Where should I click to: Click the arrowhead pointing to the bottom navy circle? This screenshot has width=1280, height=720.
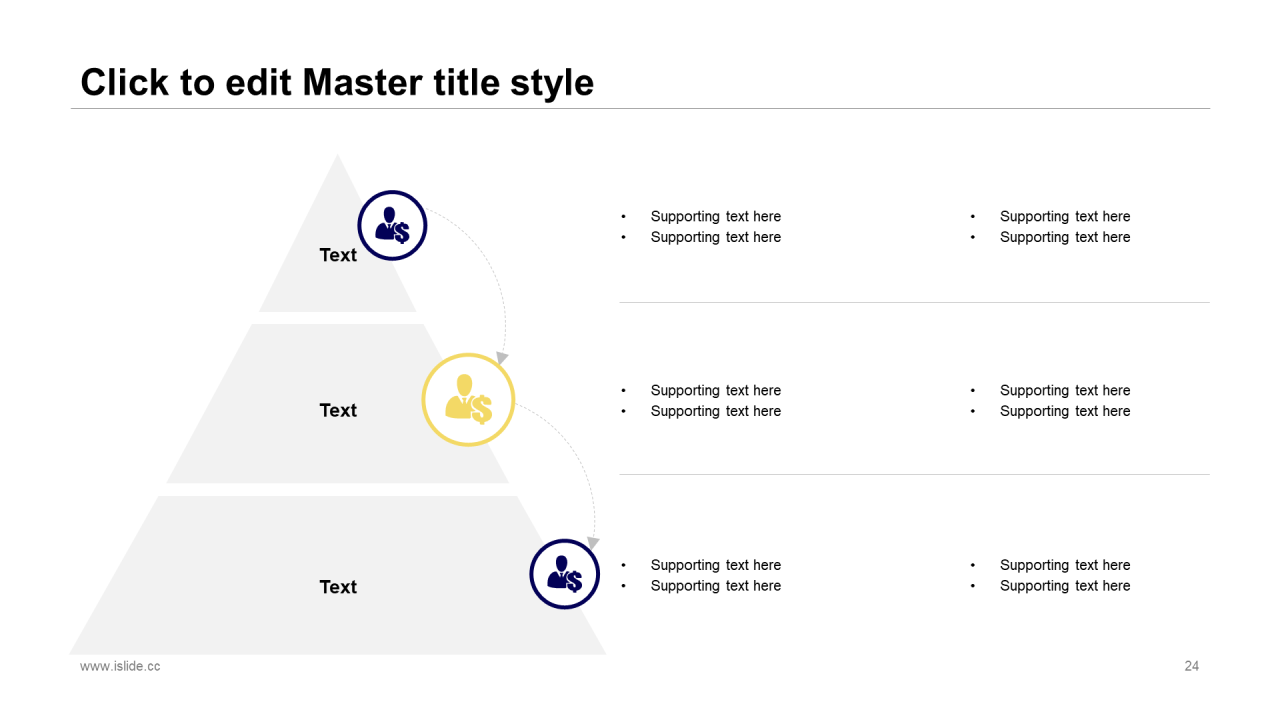point(593,543)
